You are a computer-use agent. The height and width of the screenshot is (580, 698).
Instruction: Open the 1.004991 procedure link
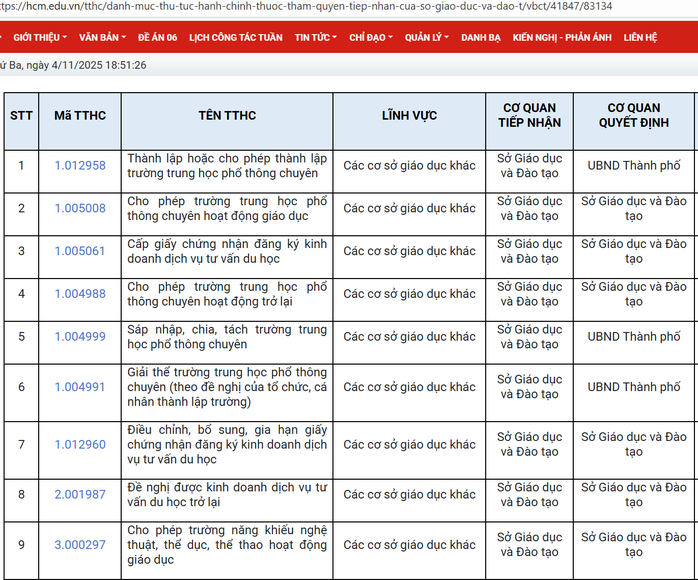[80, 387]
